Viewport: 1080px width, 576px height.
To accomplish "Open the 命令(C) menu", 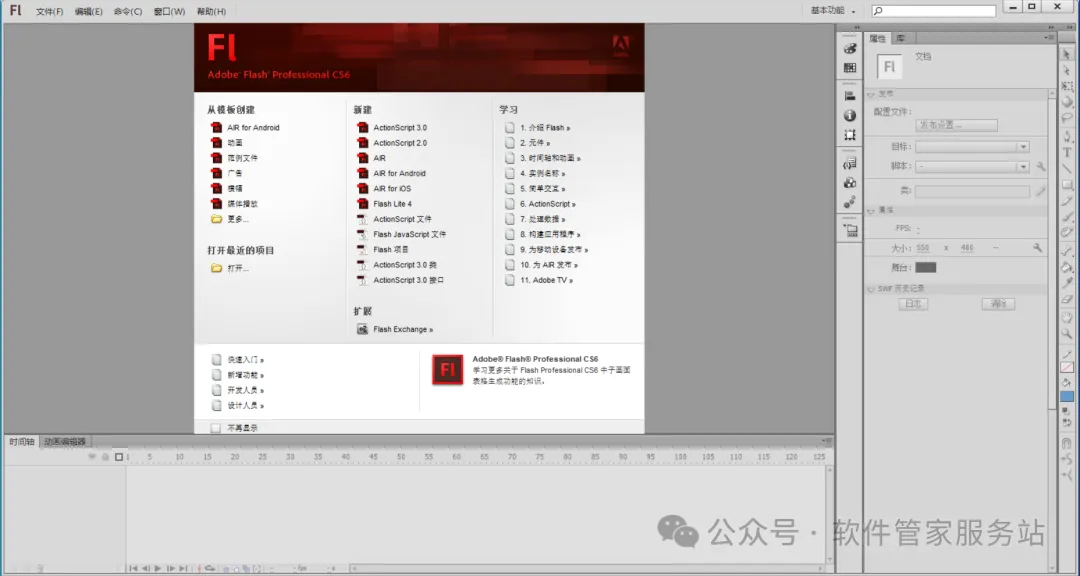I will click(128, 12).
